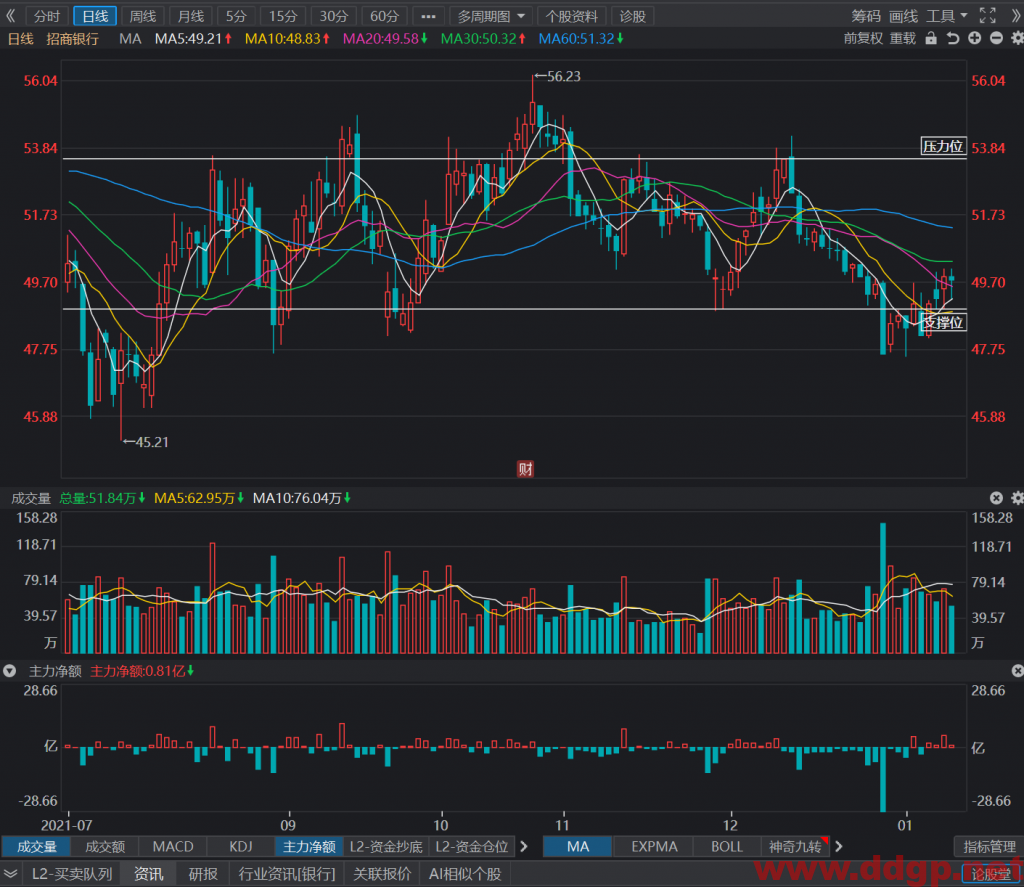Open 关联报价 tab
This screenshot has height=887, width=1024.
[x=382, y=874]
